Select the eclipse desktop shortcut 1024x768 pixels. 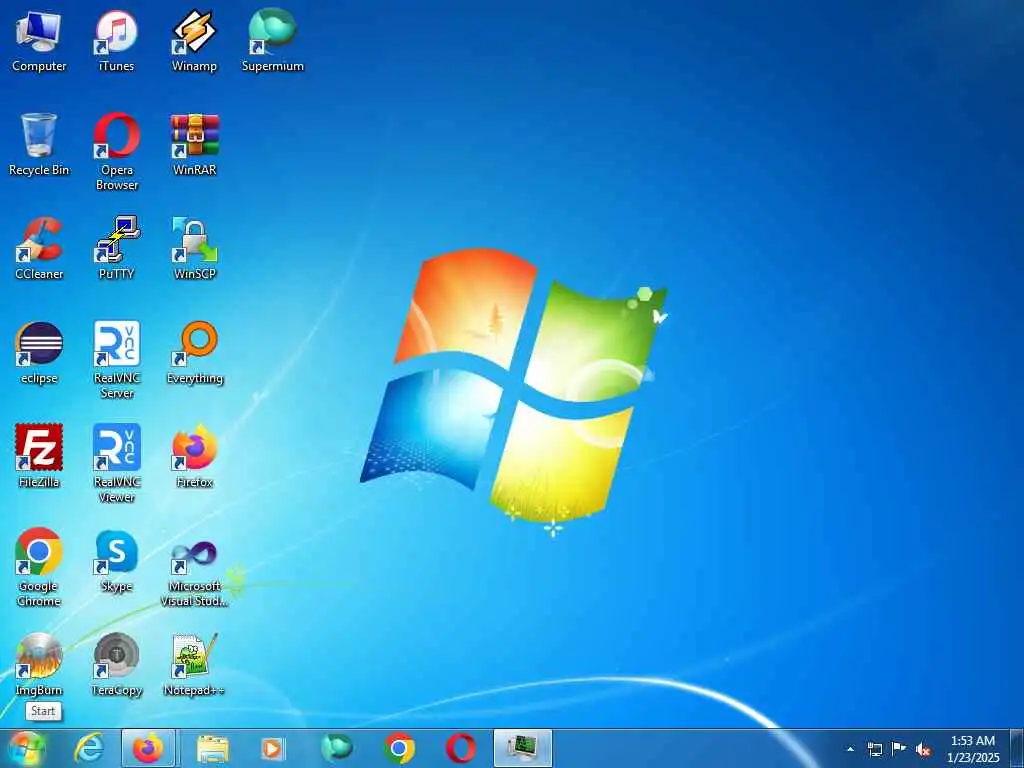(x=39, y=353)
